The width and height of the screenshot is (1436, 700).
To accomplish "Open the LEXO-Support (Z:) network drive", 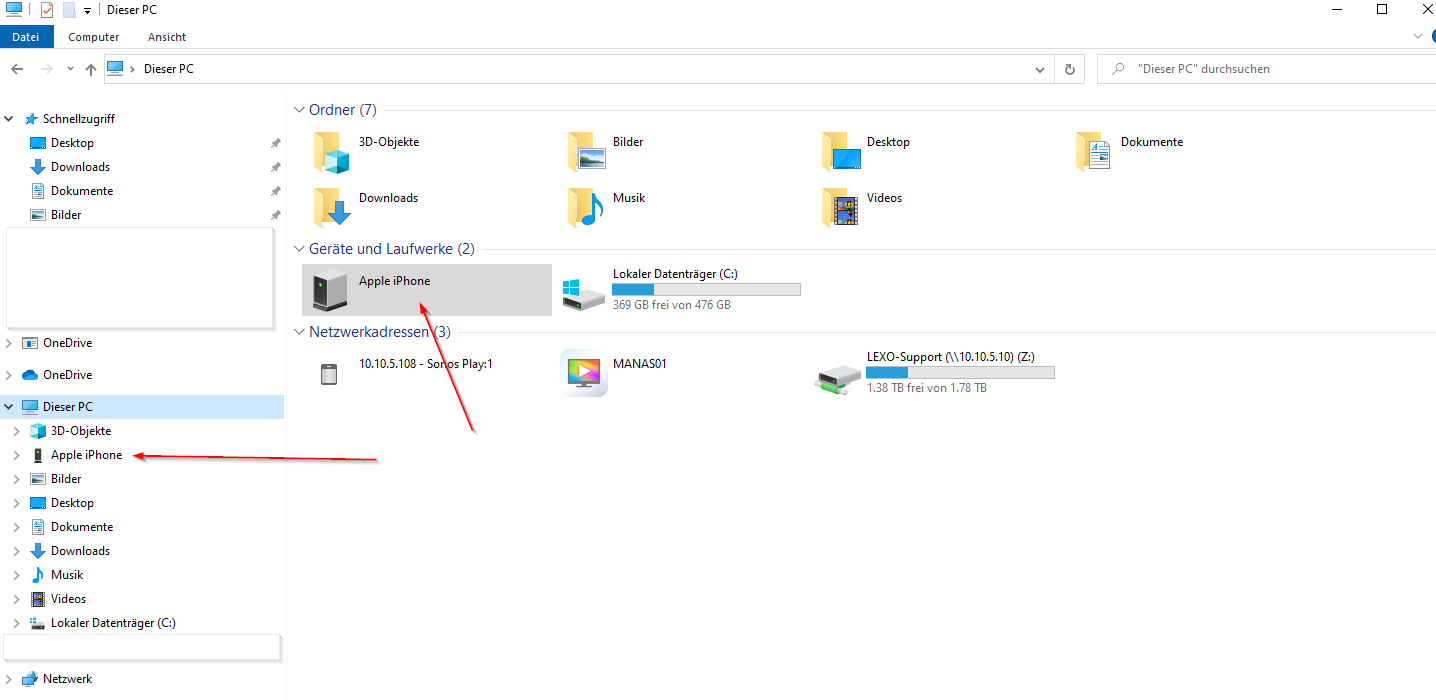I will coord(935,373).
